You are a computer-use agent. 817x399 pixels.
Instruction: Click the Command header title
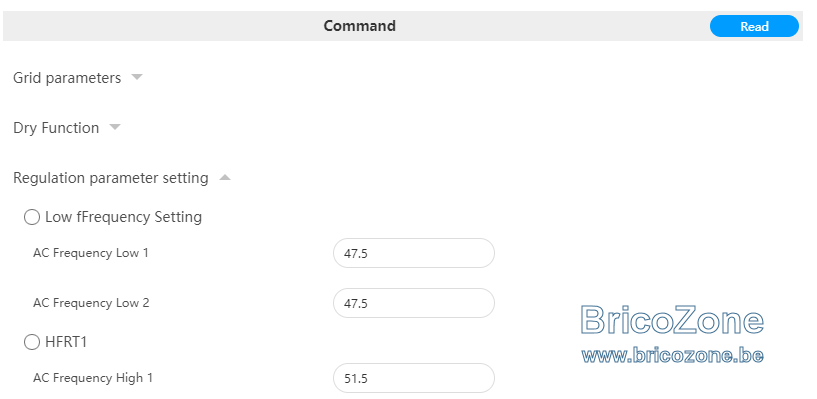pos(360,26)
